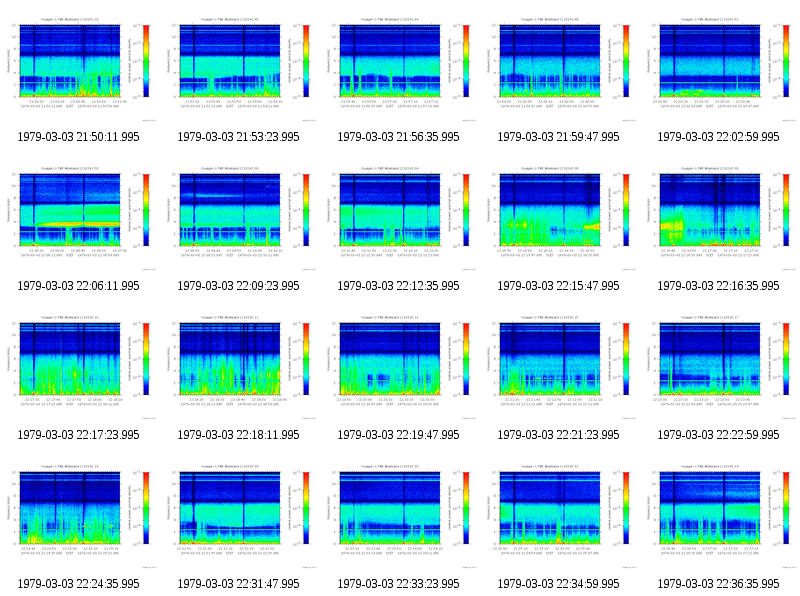Open the spectrogram thumbnail for 22:09:23.995
Screen dimensions: 800x596
tap(238, 218)
